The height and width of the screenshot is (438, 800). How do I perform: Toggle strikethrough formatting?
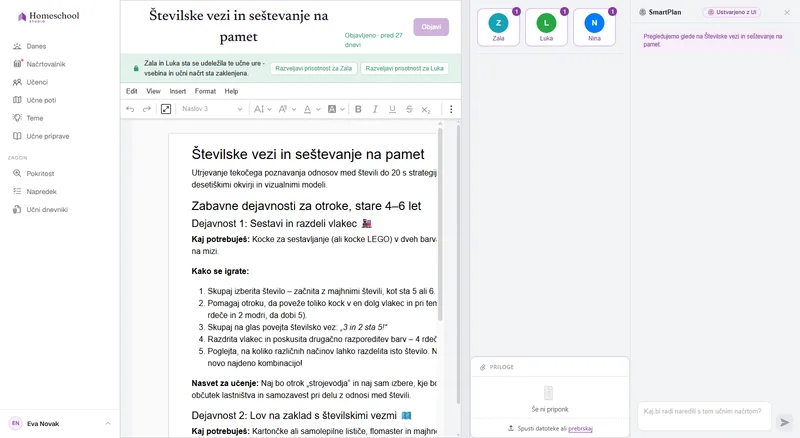pyautogui.click(x=409, y=109)
